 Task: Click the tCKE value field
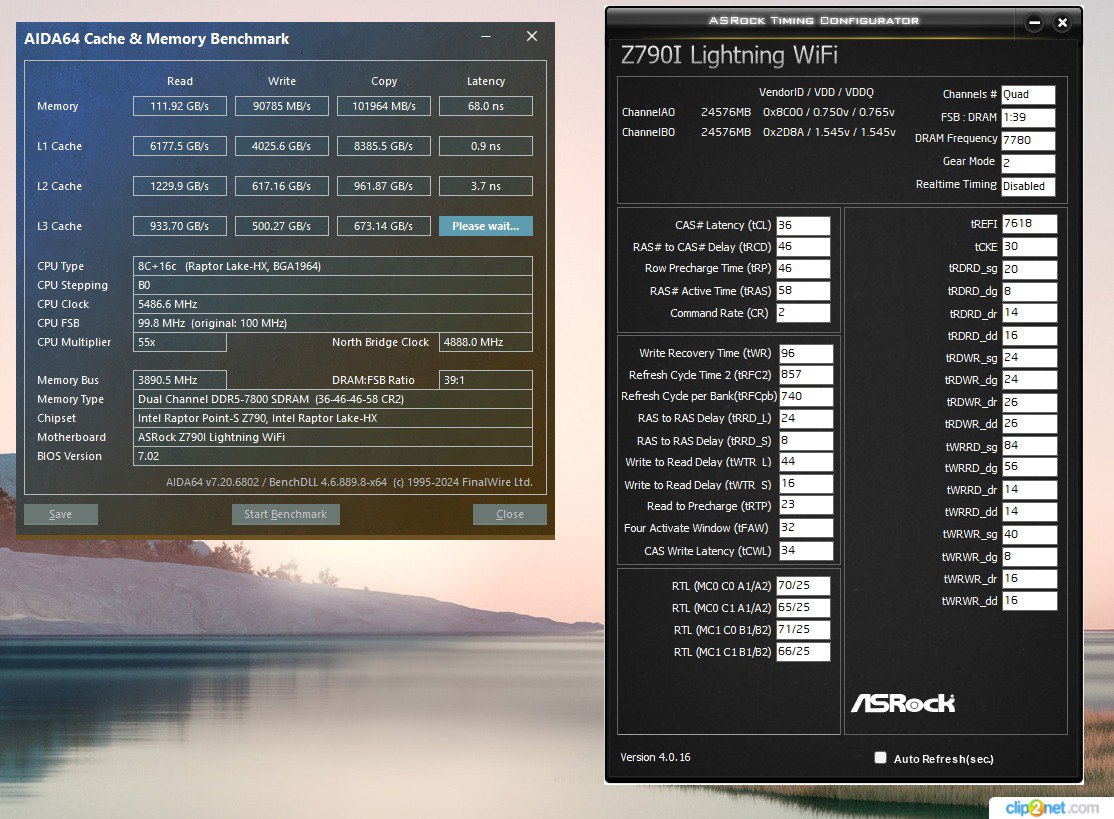1029,246
